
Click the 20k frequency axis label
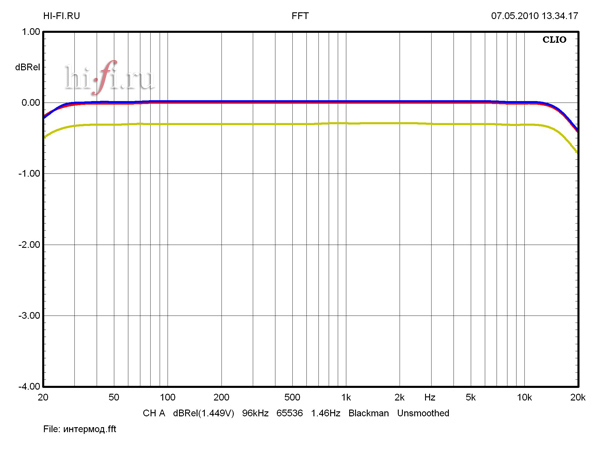[x=577, y=397]
